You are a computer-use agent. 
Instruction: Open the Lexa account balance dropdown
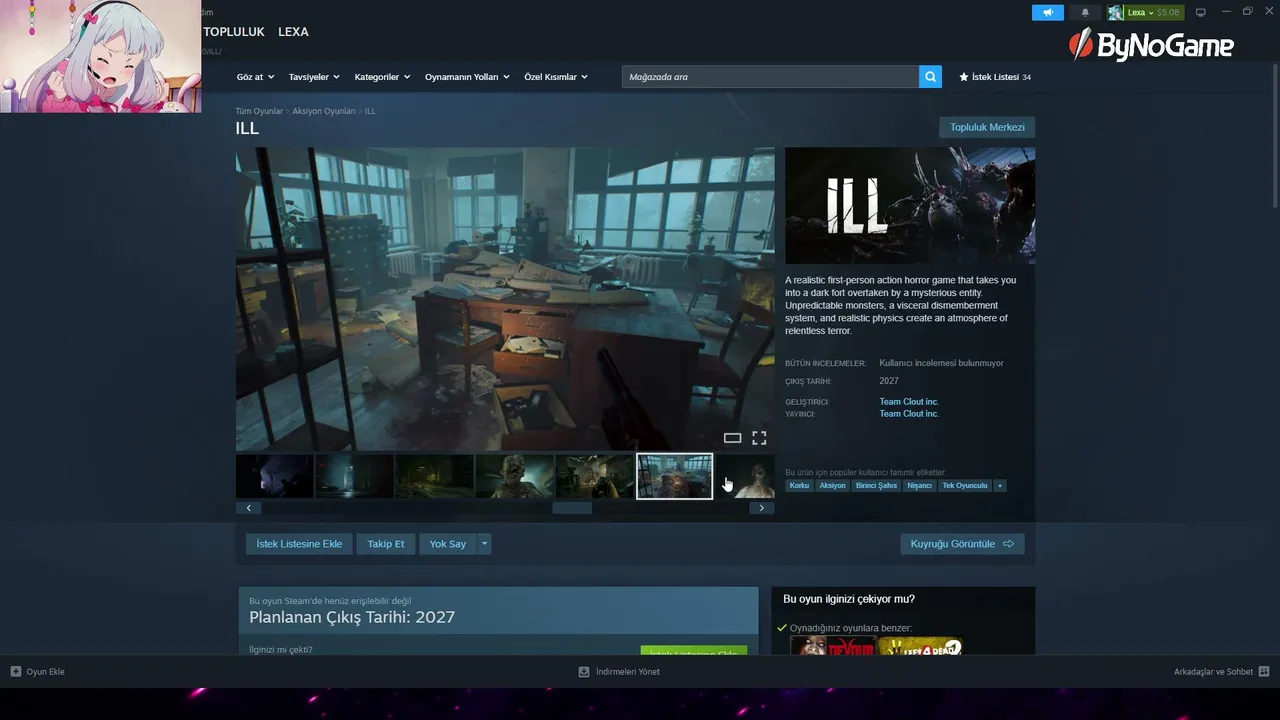click(x=1155, y=12)
